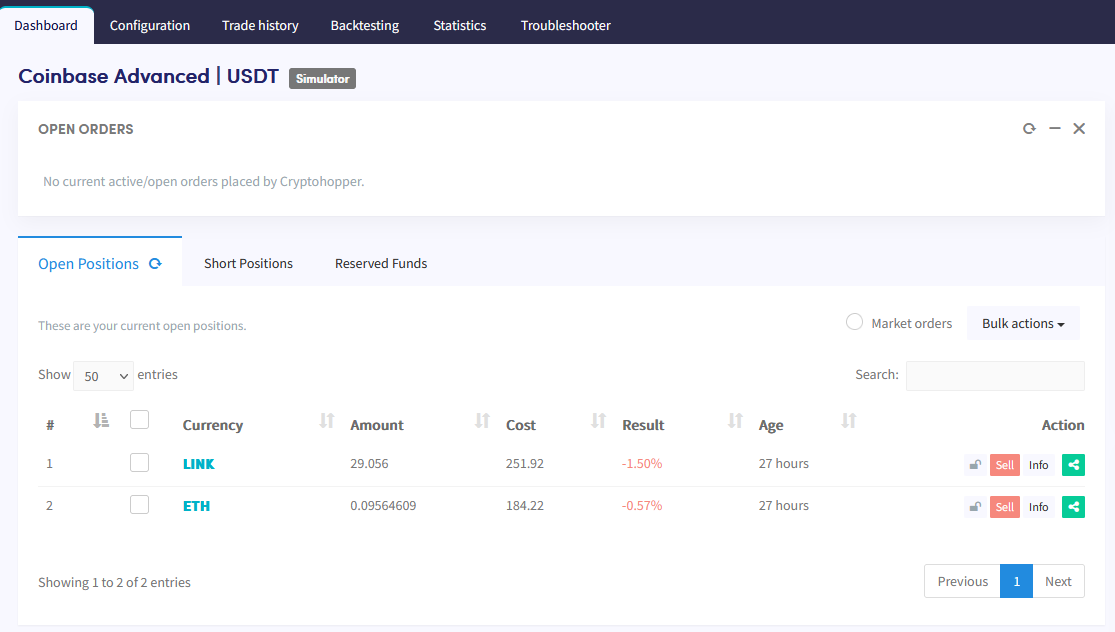The image size is (1115, 632).
Task: Select all positions checkbox in header
Action: tap(139, 419)
